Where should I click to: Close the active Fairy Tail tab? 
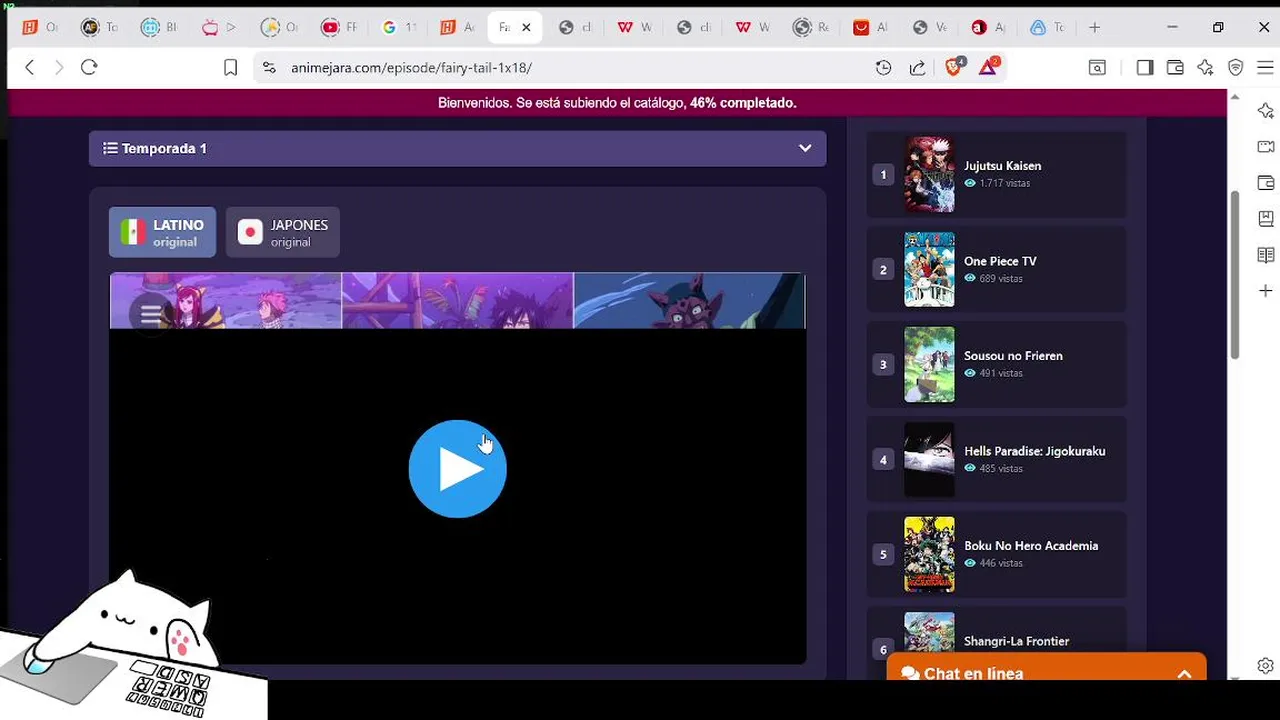point(526,27)
